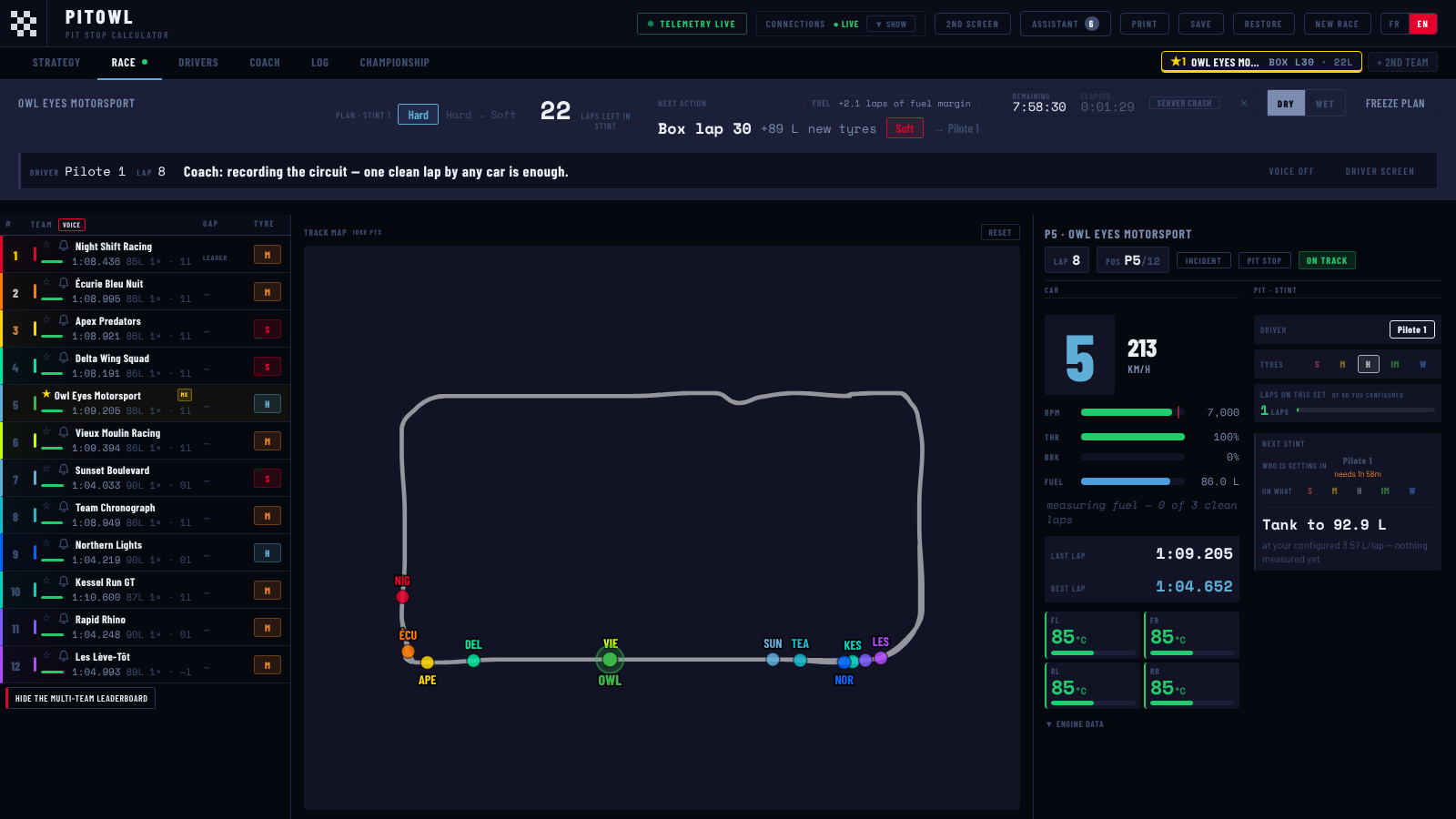This screenshot has height=819, width=1456.
Task: Star the Night Shift Racing team
Action: click(x=47, y=246)
